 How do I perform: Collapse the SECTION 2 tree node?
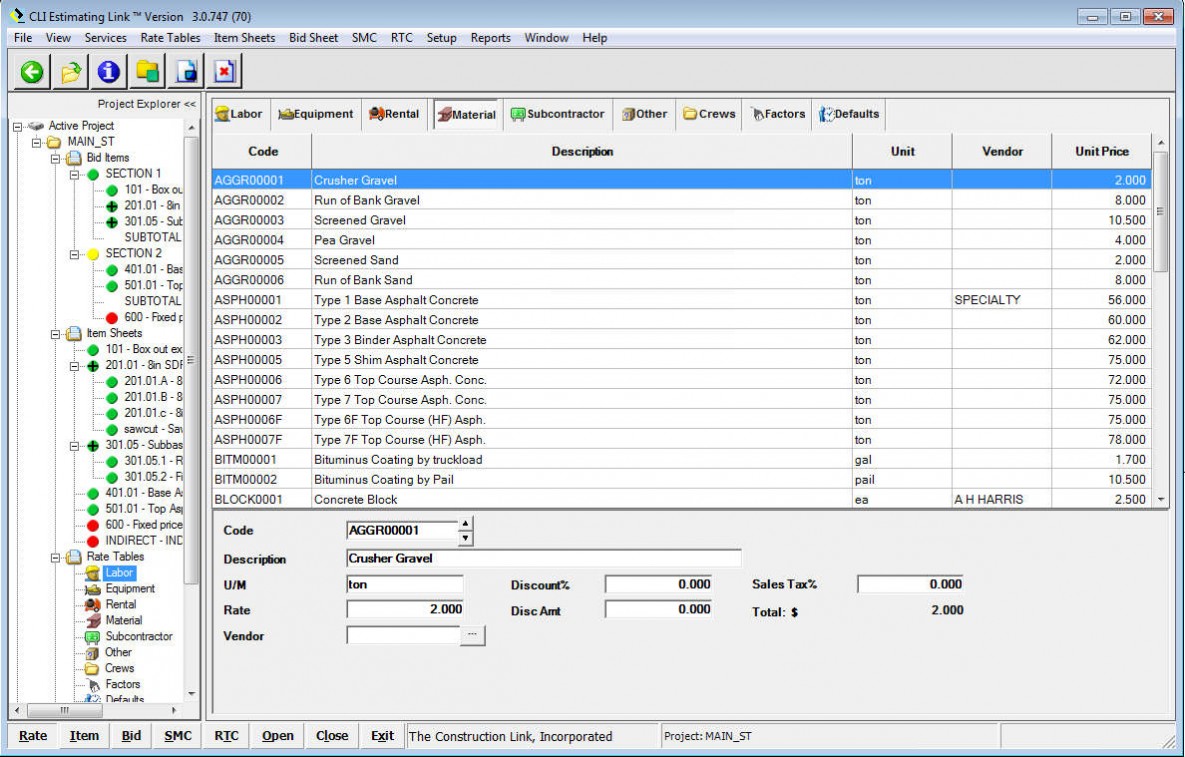point(74,254)
